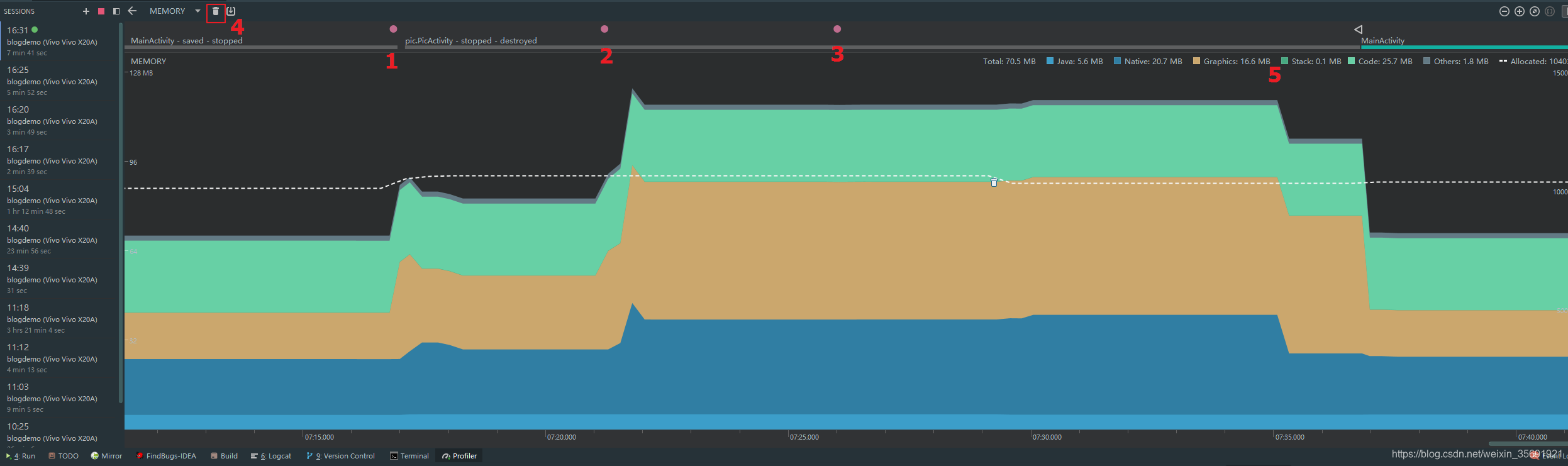Open the FindBugs-IDEA tool window tab
Screen dimensions: 1568x466
point(167,456)
